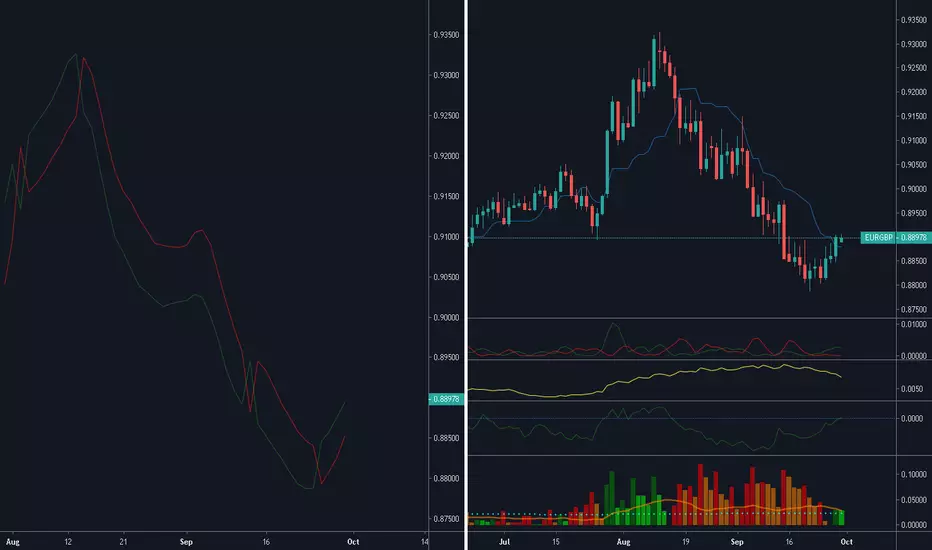Image resolution: width=932 pixels, height=550 pixels.
Task: Select 0.88500 on the left chart price axis
Action: [x=446, y=438]
